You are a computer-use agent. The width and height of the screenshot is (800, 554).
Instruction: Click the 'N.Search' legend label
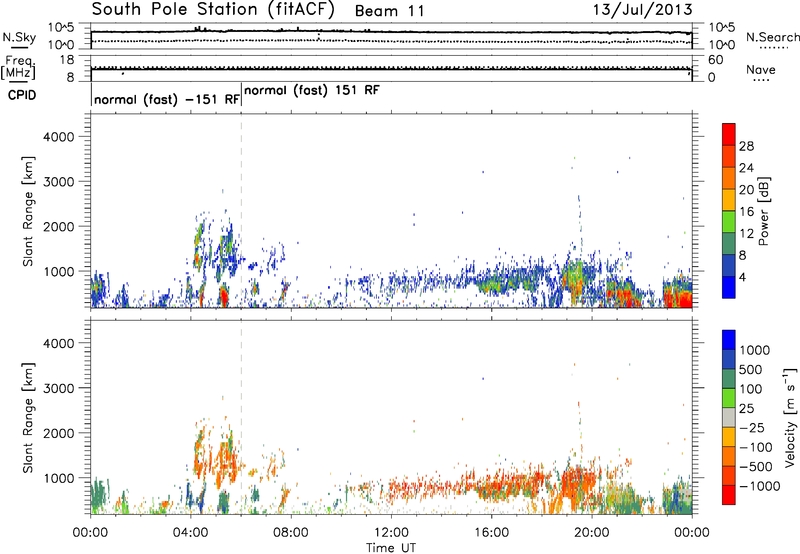[772, 37]
